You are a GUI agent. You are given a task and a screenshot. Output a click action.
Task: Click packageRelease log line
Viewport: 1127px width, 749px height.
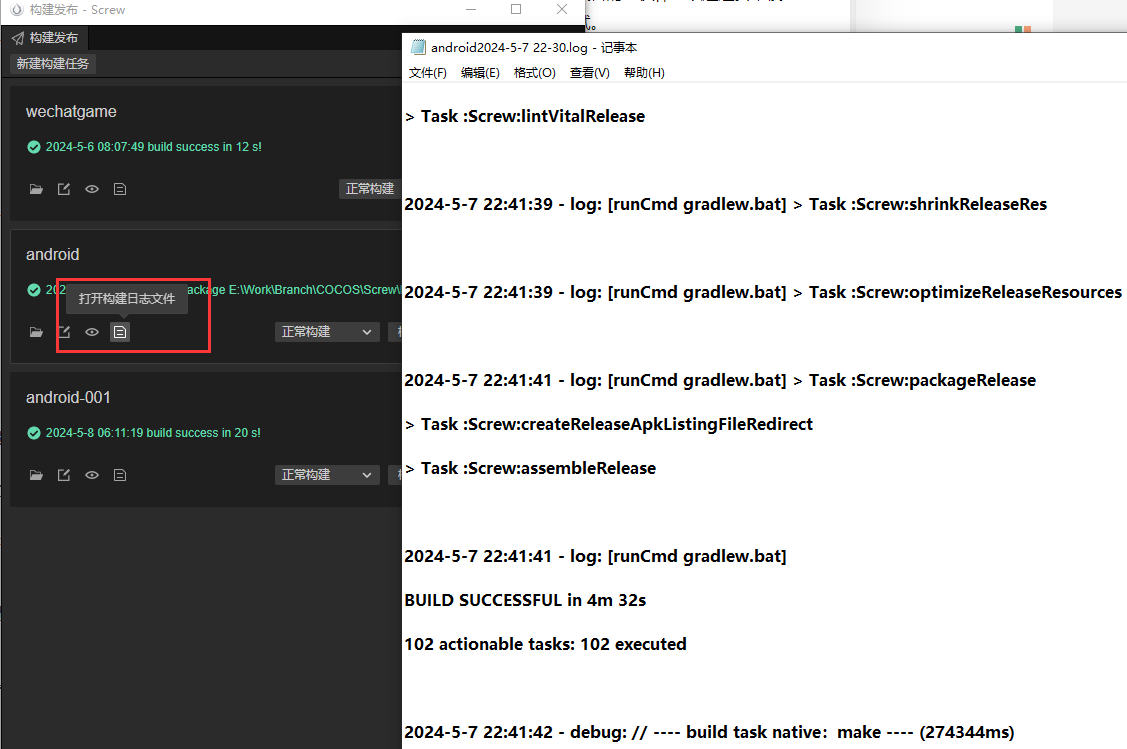tap(720, 380)
